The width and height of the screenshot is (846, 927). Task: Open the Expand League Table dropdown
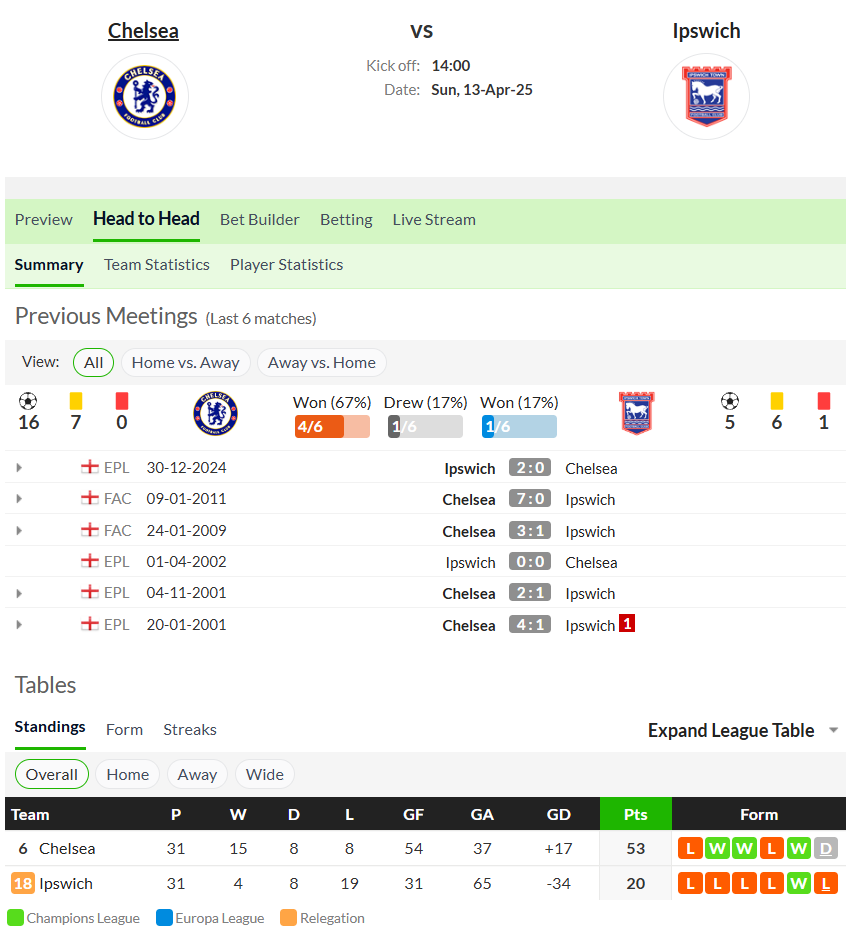743,730
